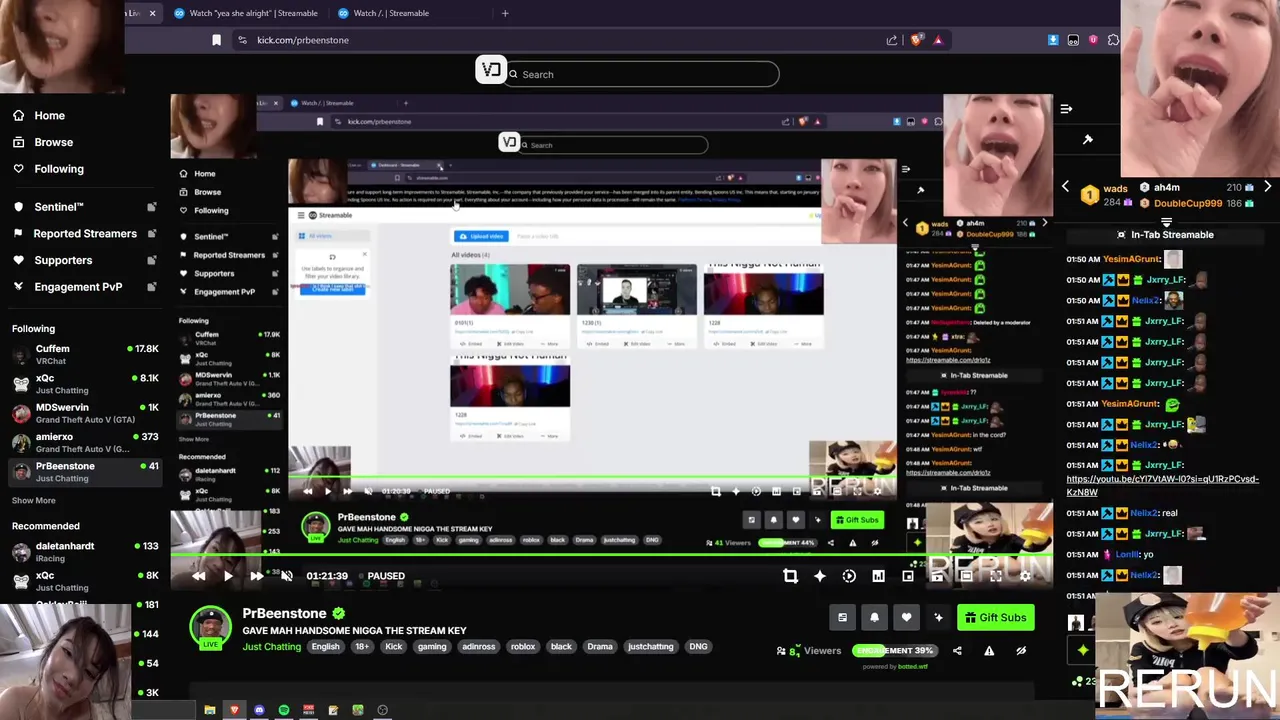This screenshot has width=1280, height=720.
Task: Open Reported Streamers page
Action: click(x=85, y=233)
